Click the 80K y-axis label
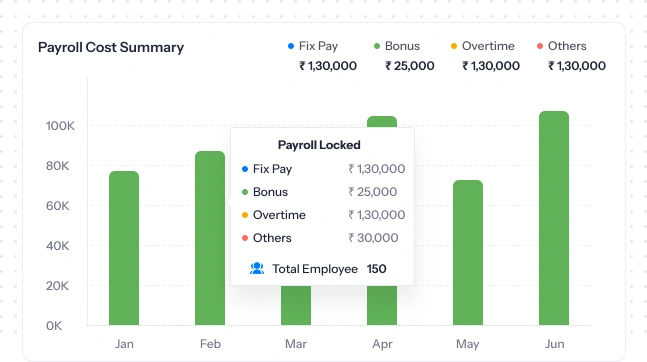 [57, 166]
